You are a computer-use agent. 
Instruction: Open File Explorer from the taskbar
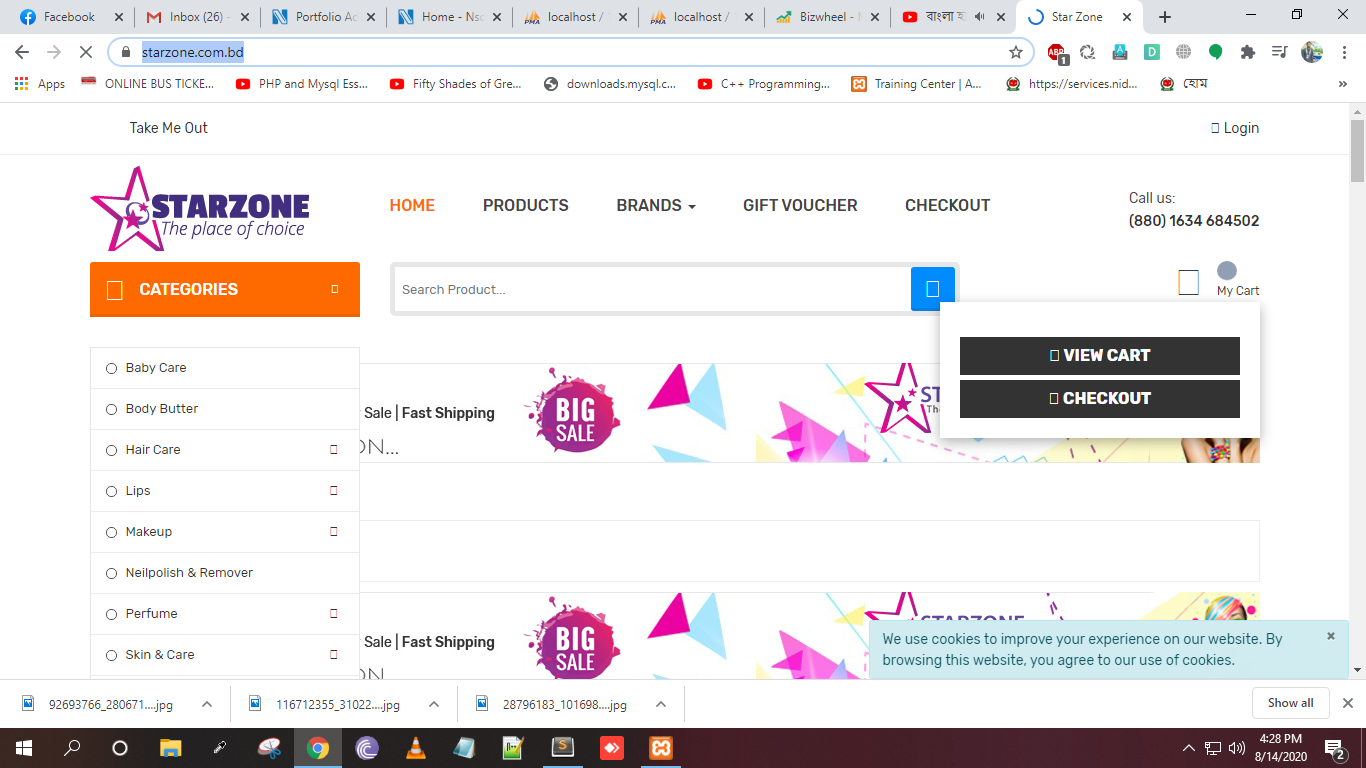coord(171,747)
